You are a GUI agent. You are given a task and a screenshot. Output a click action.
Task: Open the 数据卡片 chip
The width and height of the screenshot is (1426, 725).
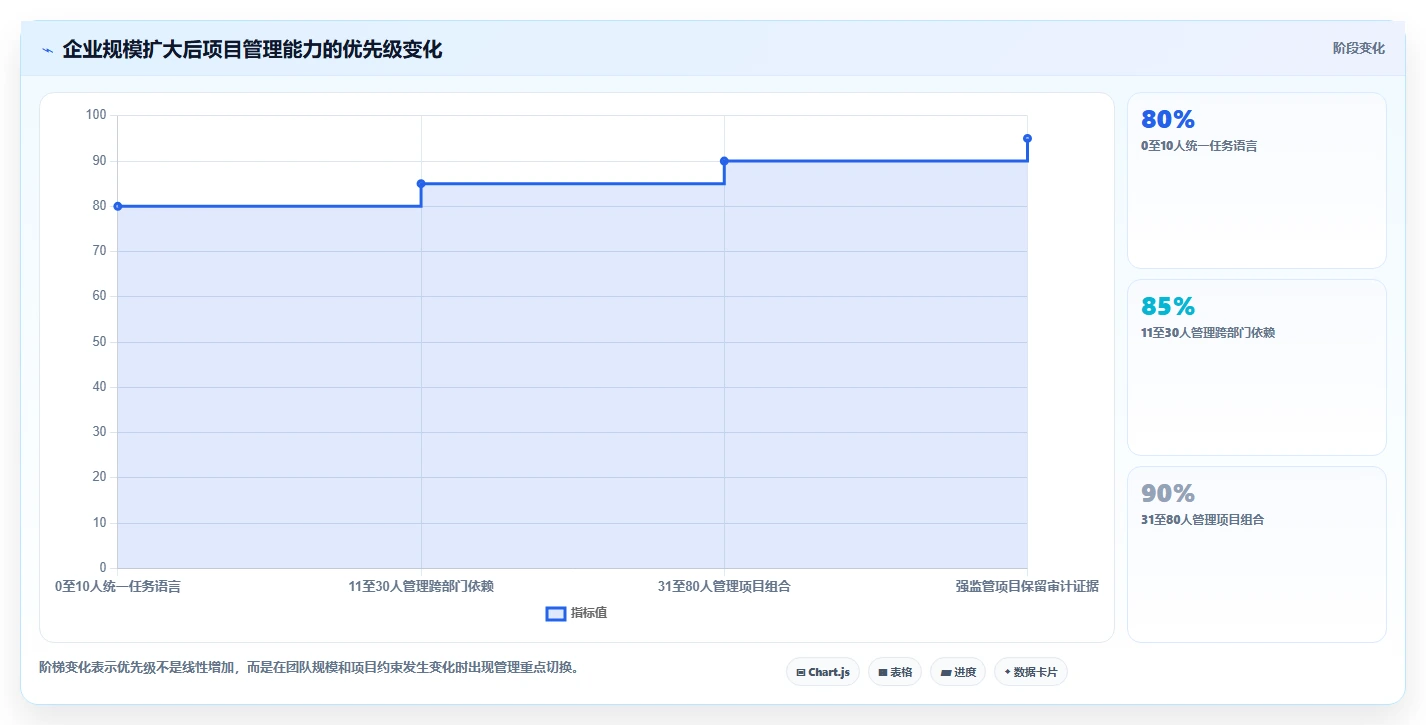point(1031,672)
